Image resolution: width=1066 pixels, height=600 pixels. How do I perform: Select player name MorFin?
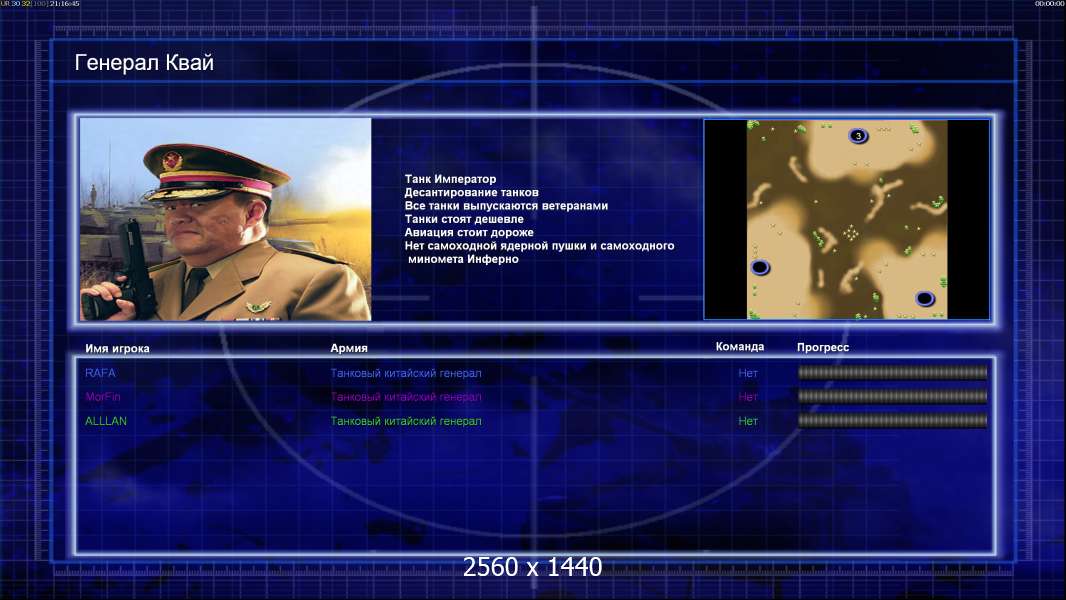103,397
